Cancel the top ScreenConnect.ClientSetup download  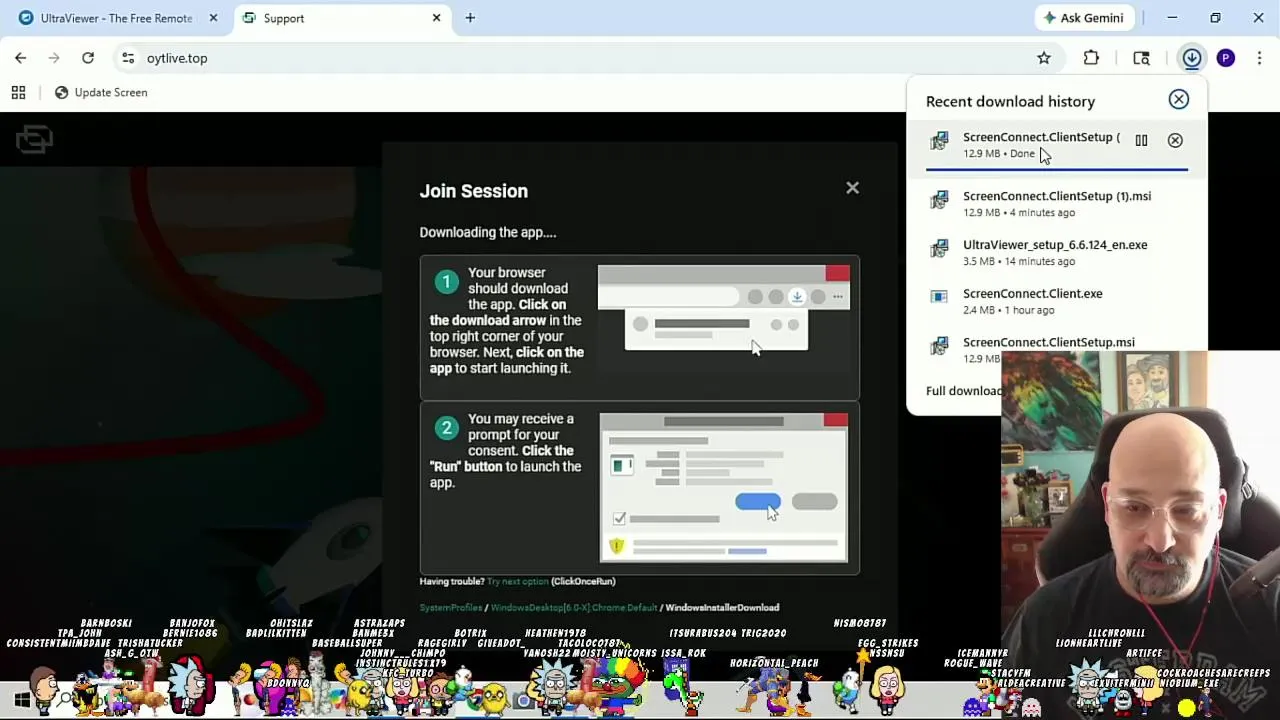point(1175,140)
